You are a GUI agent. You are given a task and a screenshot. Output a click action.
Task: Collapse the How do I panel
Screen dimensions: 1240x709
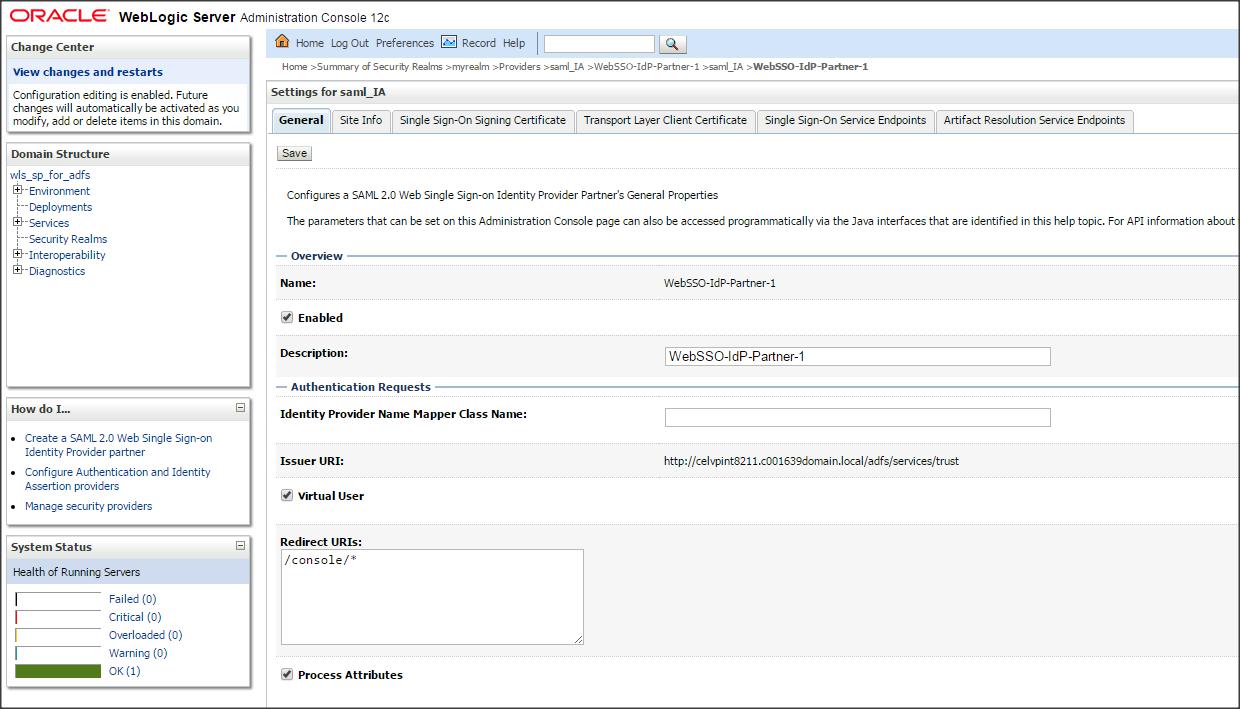pos(240,408)
